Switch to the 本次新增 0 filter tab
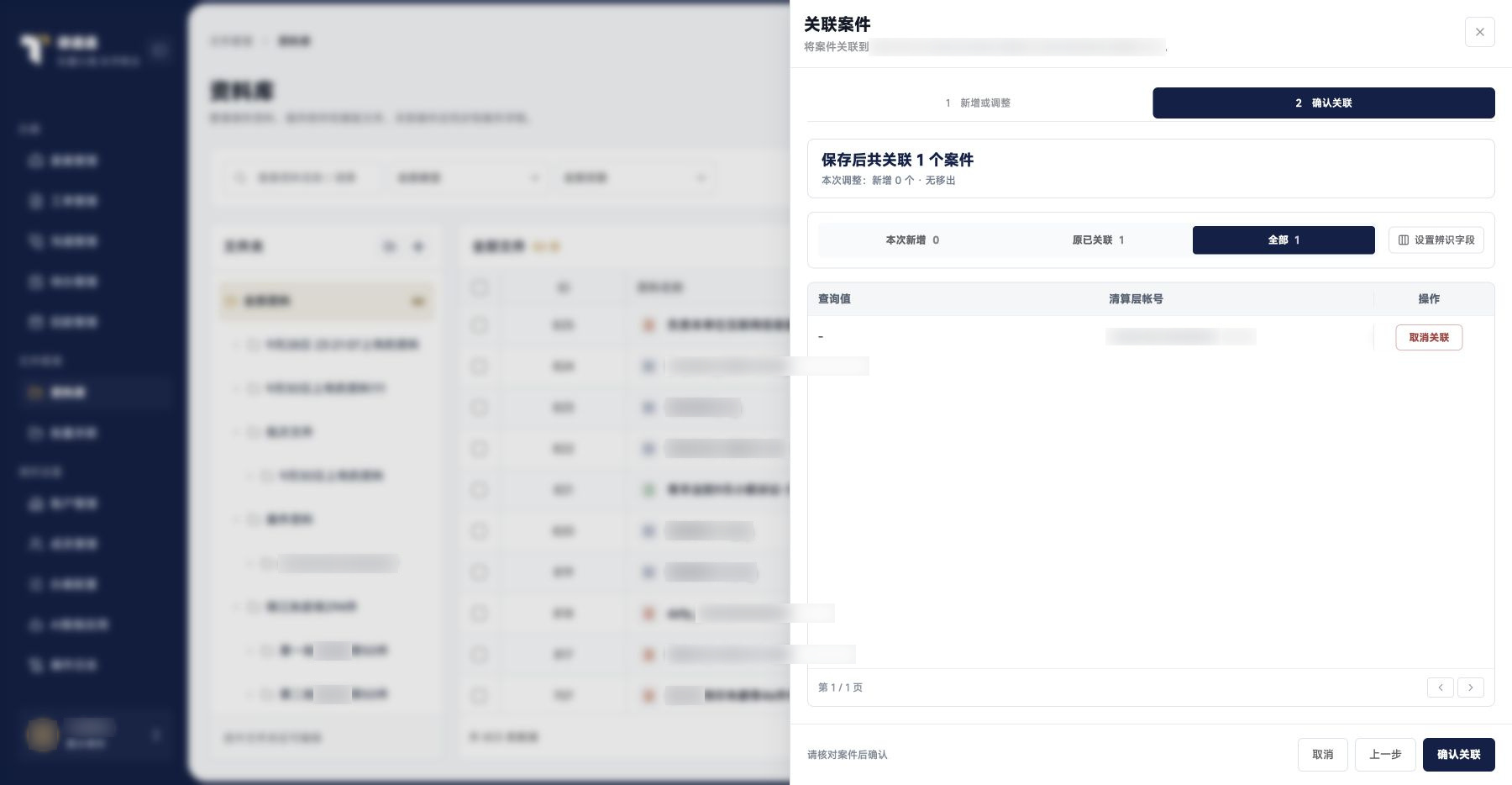Screen dimensions: 1512x785 (912, 240)
